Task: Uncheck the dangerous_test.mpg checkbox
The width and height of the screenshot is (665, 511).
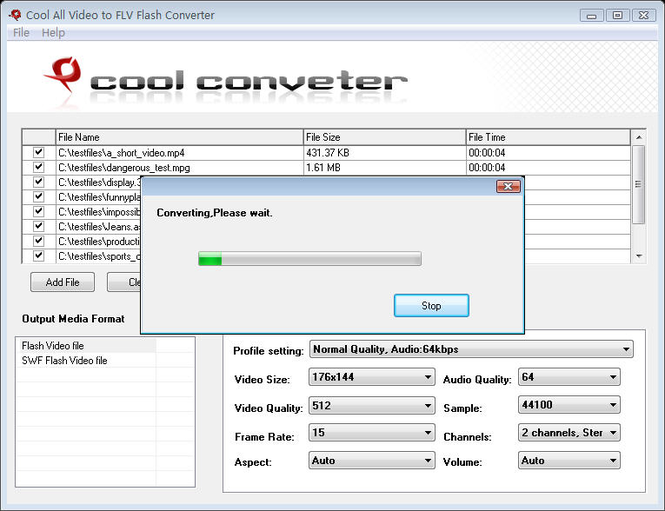Action: (x=39, y=167)
